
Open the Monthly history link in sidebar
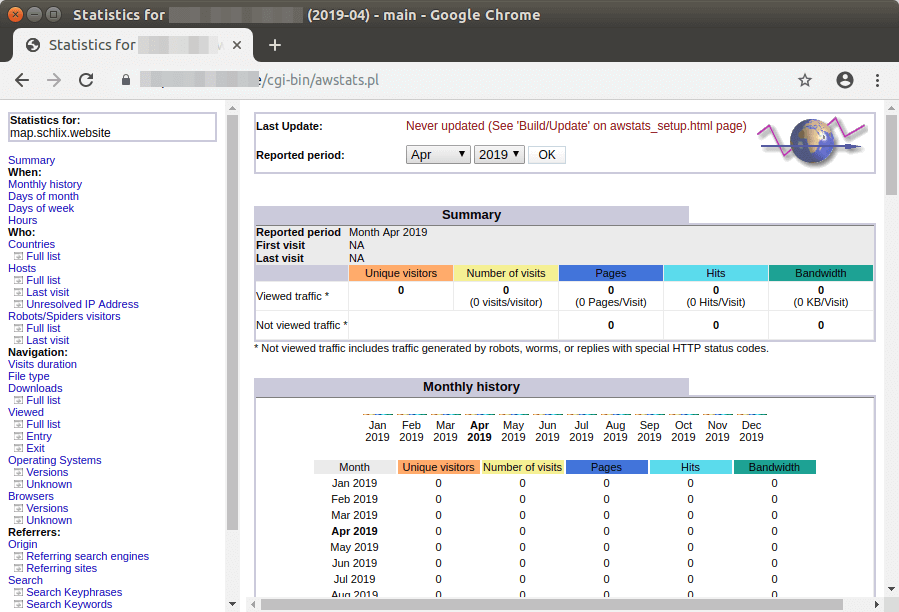click(45, 184)
